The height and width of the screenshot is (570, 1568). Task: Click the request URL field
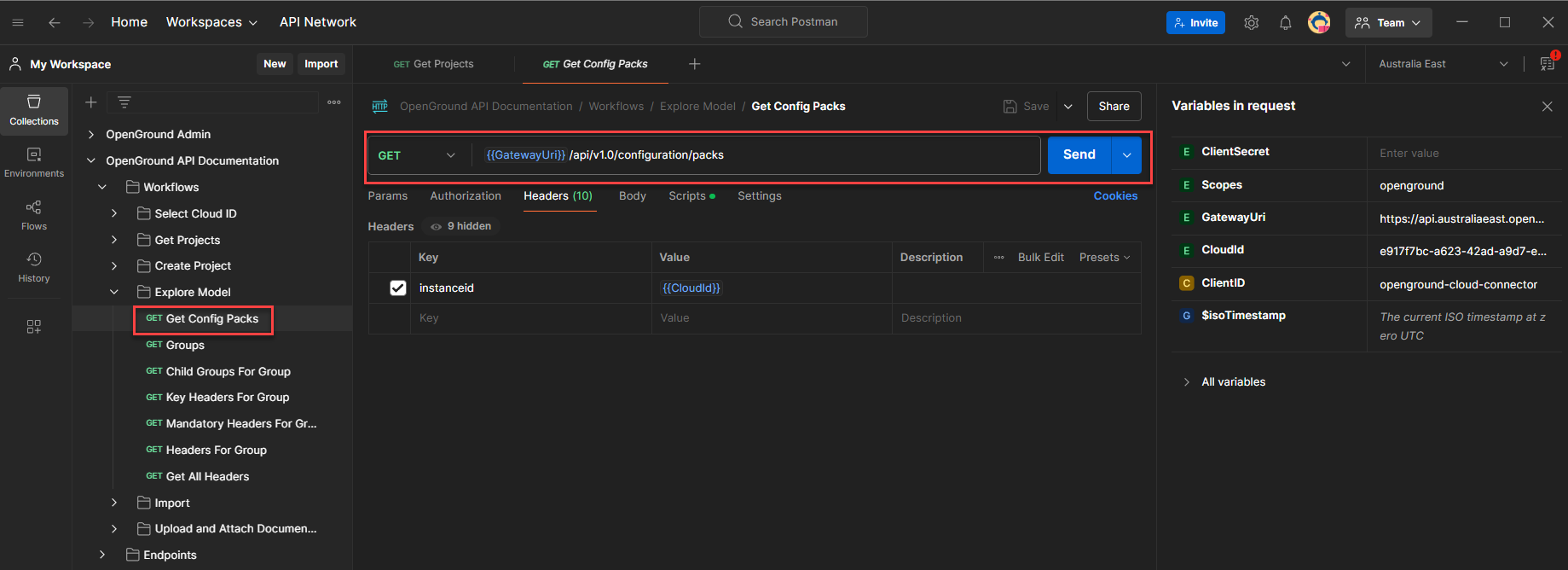[758, 155]
